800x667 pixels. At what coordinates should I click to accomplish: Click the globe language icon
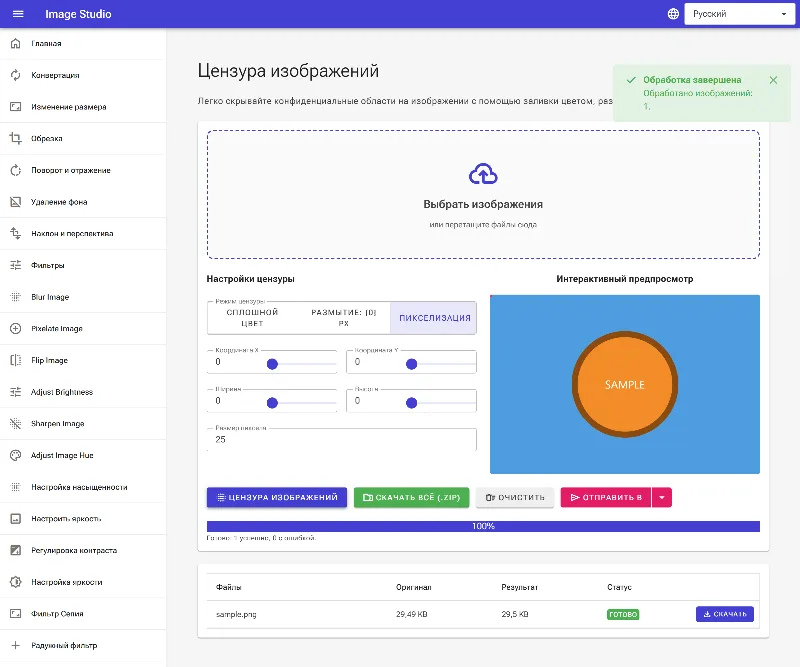673,14
